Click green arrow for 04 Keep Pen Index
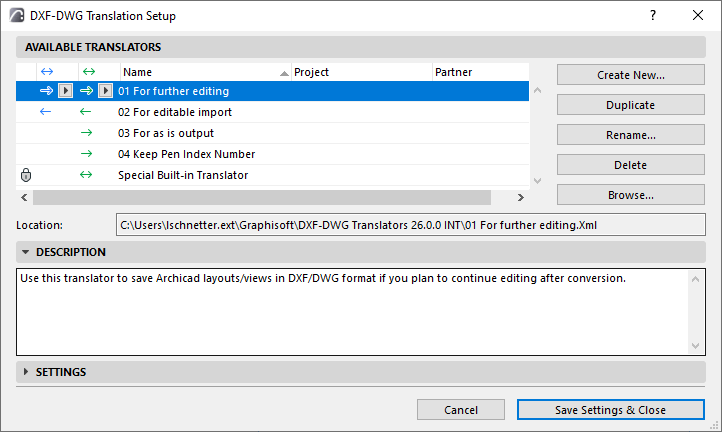Screen dimensions: 722x432 coord(86,154)
